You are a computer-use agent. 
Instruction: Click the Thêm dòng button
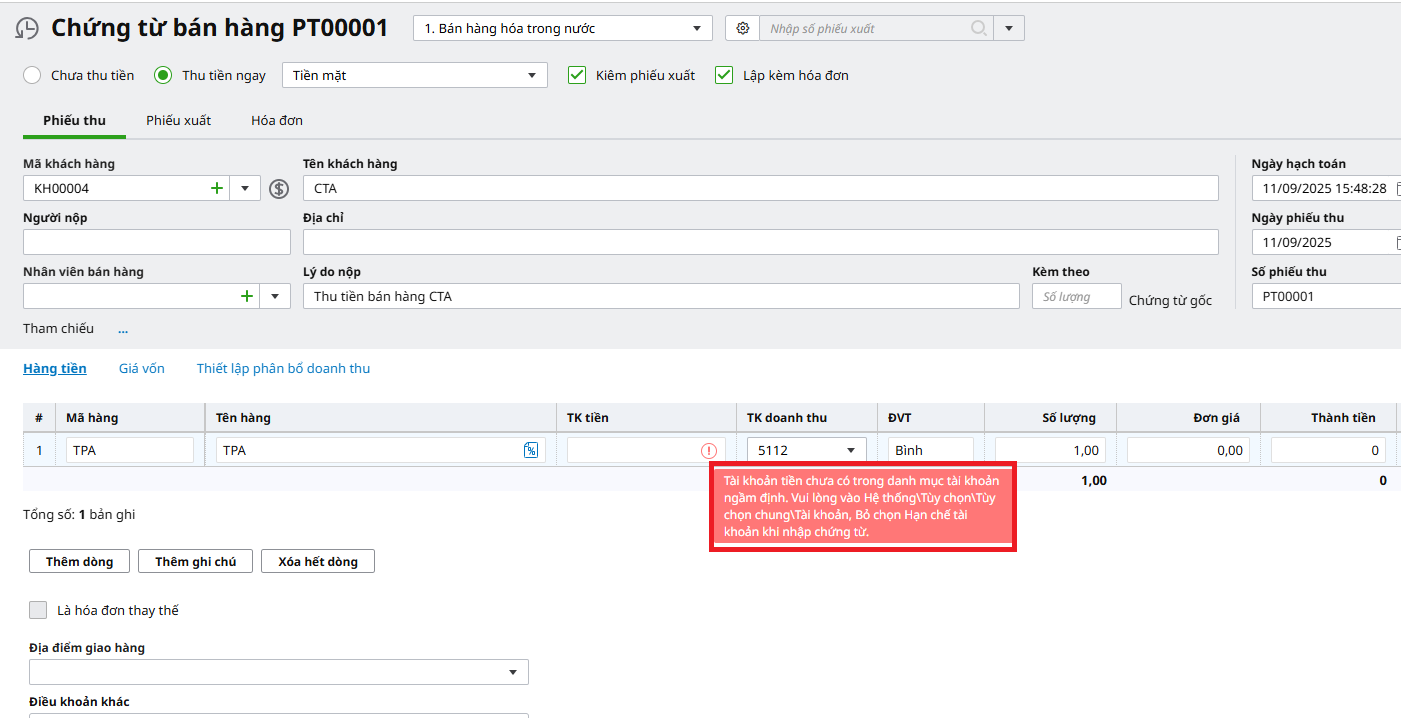tap(79, 562)
